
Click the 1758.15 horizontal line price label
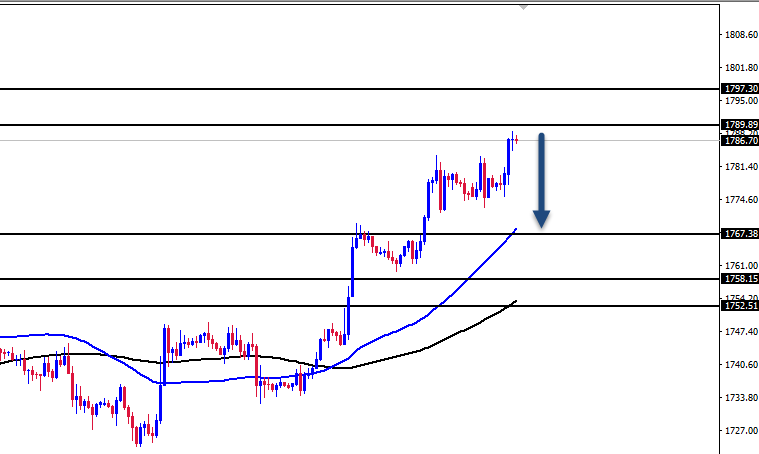click(740, 279)
